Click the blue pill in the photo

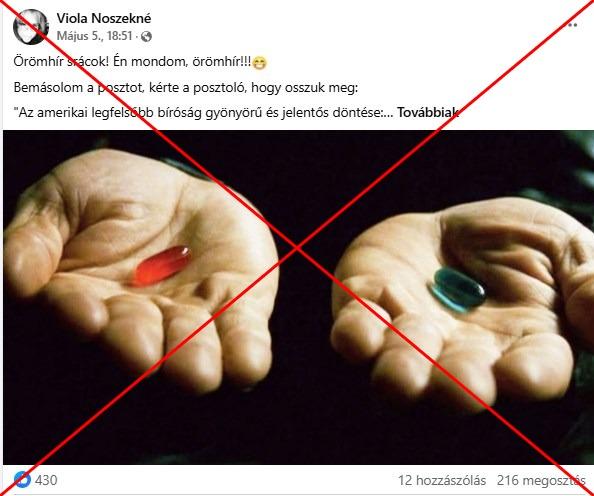click(x=459, y=289)
